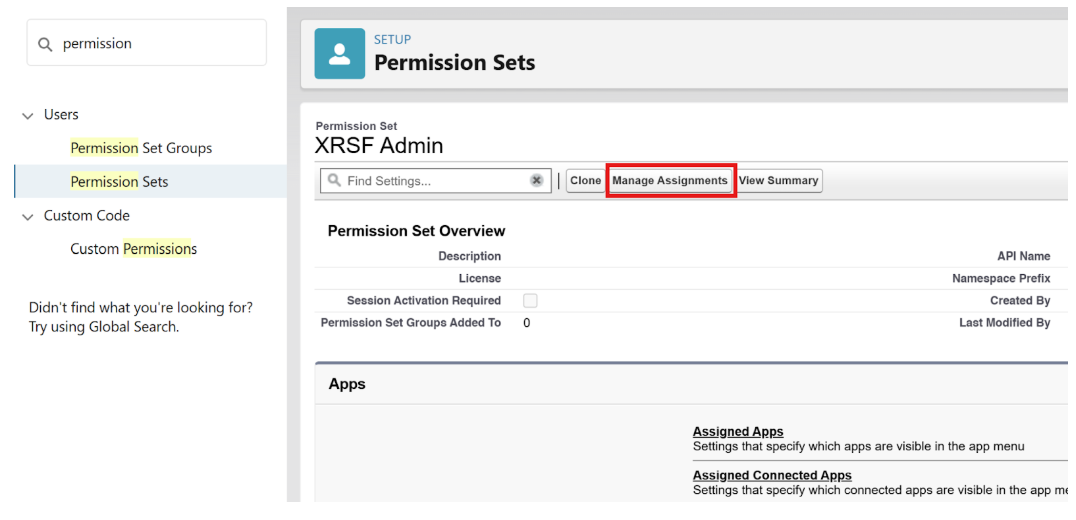Click the Find Settings magnifier icon

(334, 181)
